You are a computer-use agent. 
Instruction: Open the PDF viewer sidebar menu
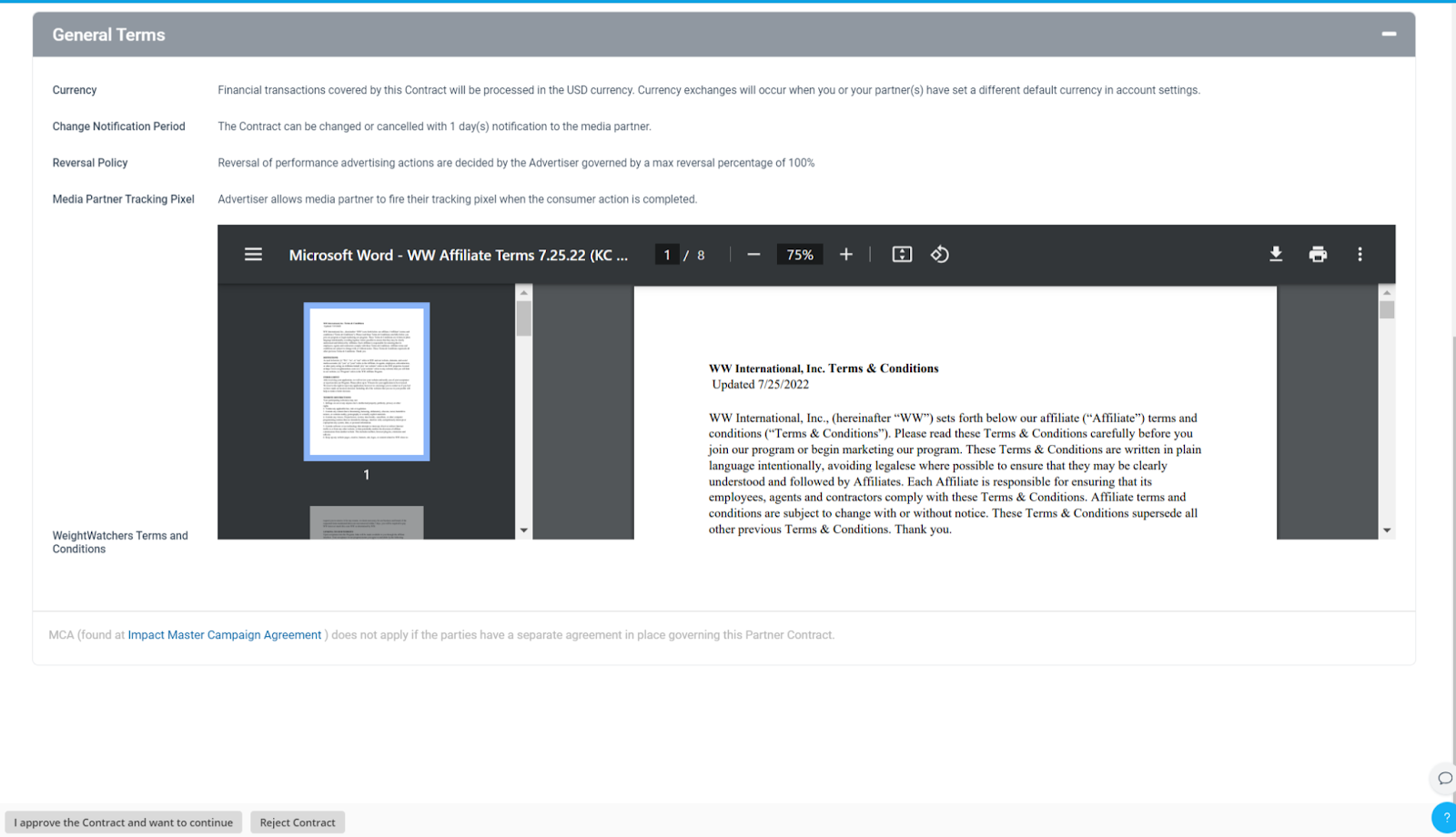coord(253,255)
